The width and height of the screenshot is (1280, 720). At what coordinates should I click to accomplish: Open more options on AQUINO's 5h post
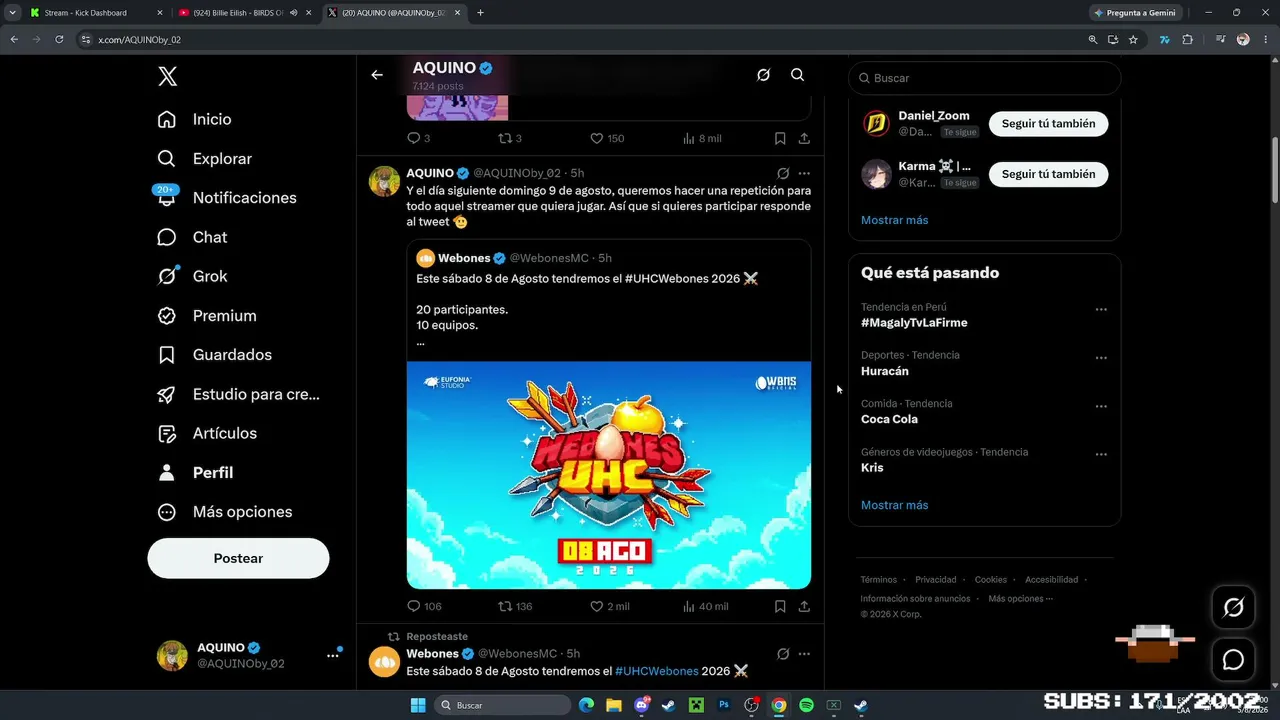pyautogui.click(x=804, y=173)
